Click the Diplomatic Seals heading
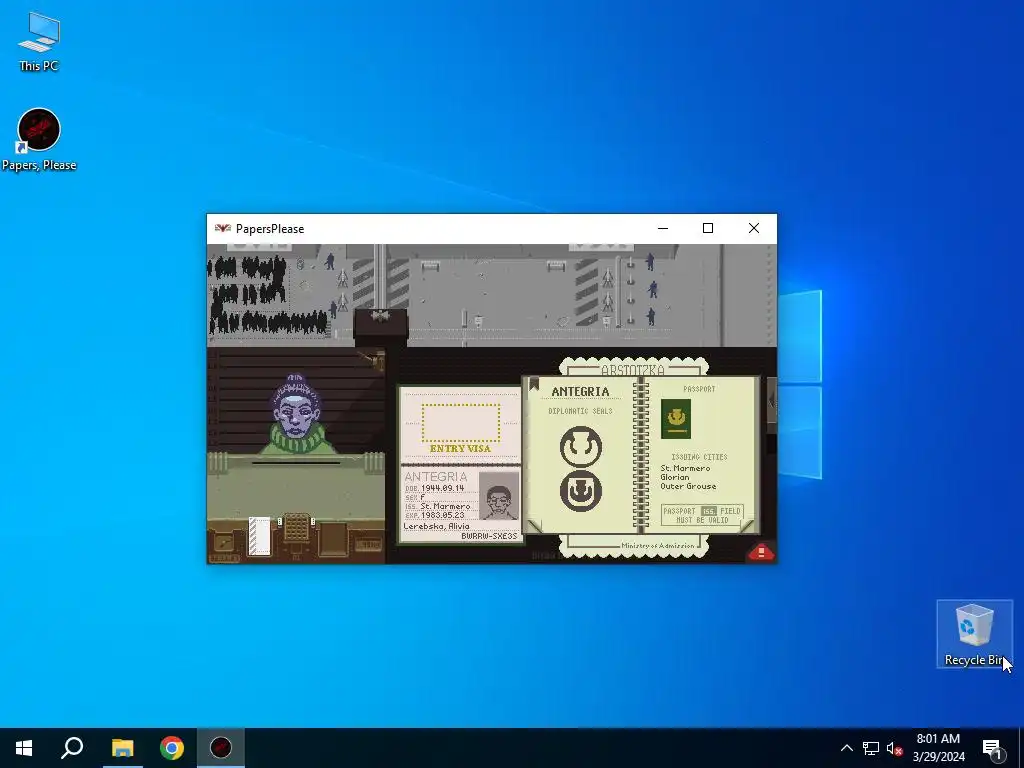This screenshot has height=768, width=1024. pyautogui.click(x=580, y=411)
